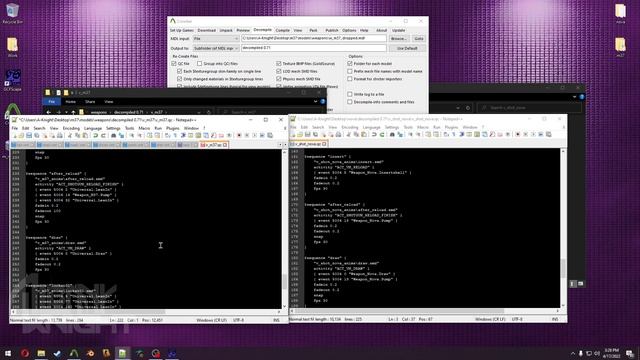640x360 pixels.
Task: Click Browse button in Crowbar
Action: 398,38
